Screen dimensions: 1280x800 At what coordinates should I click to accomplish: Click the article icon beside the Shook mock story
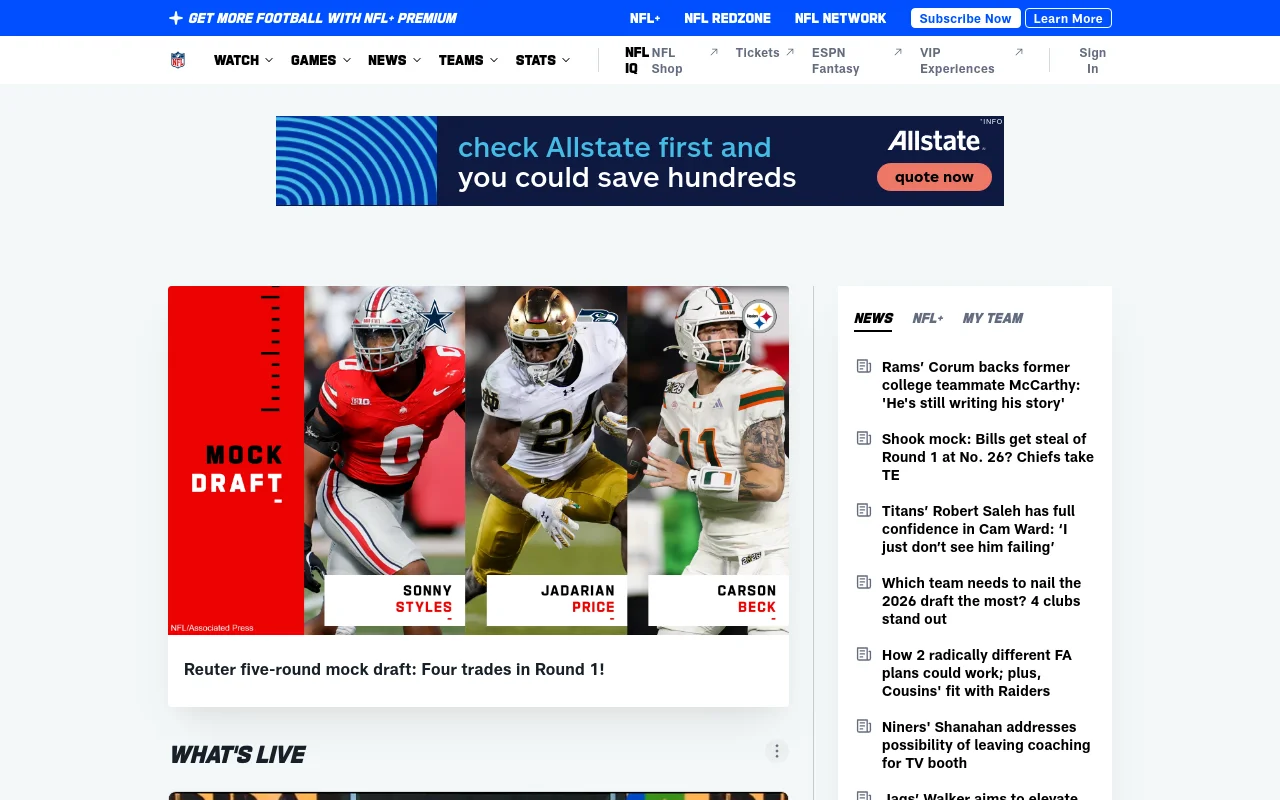[863, 438]
